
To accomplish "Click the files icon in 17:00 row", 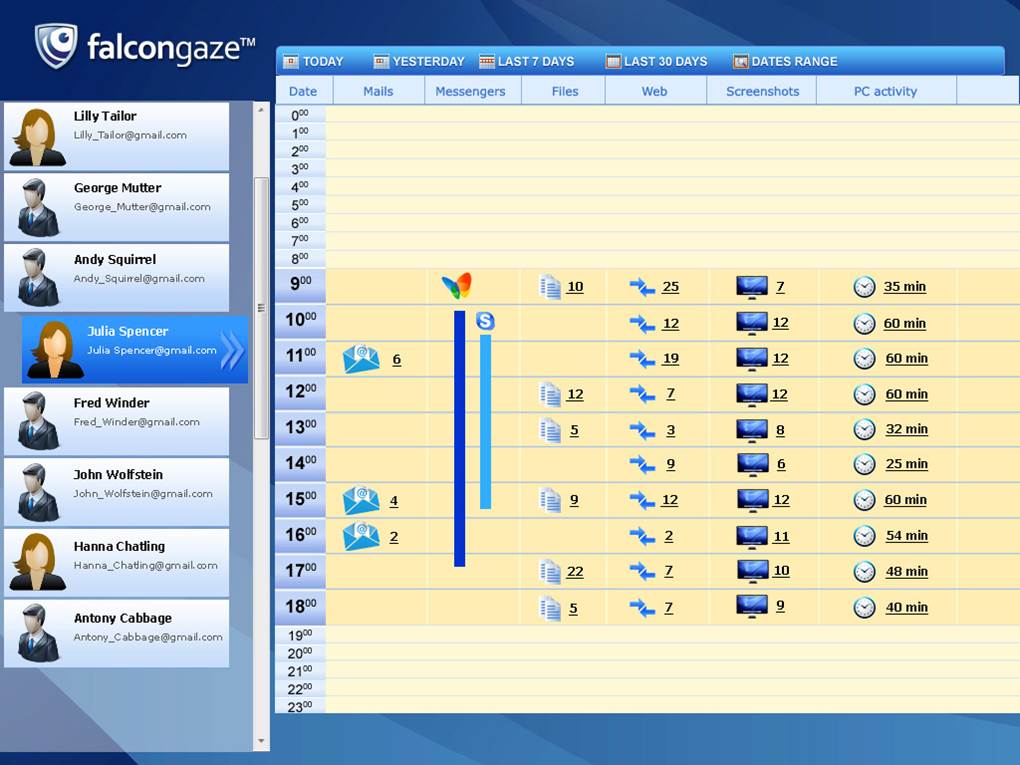I will pyautogui.click(x=550, y=571).
